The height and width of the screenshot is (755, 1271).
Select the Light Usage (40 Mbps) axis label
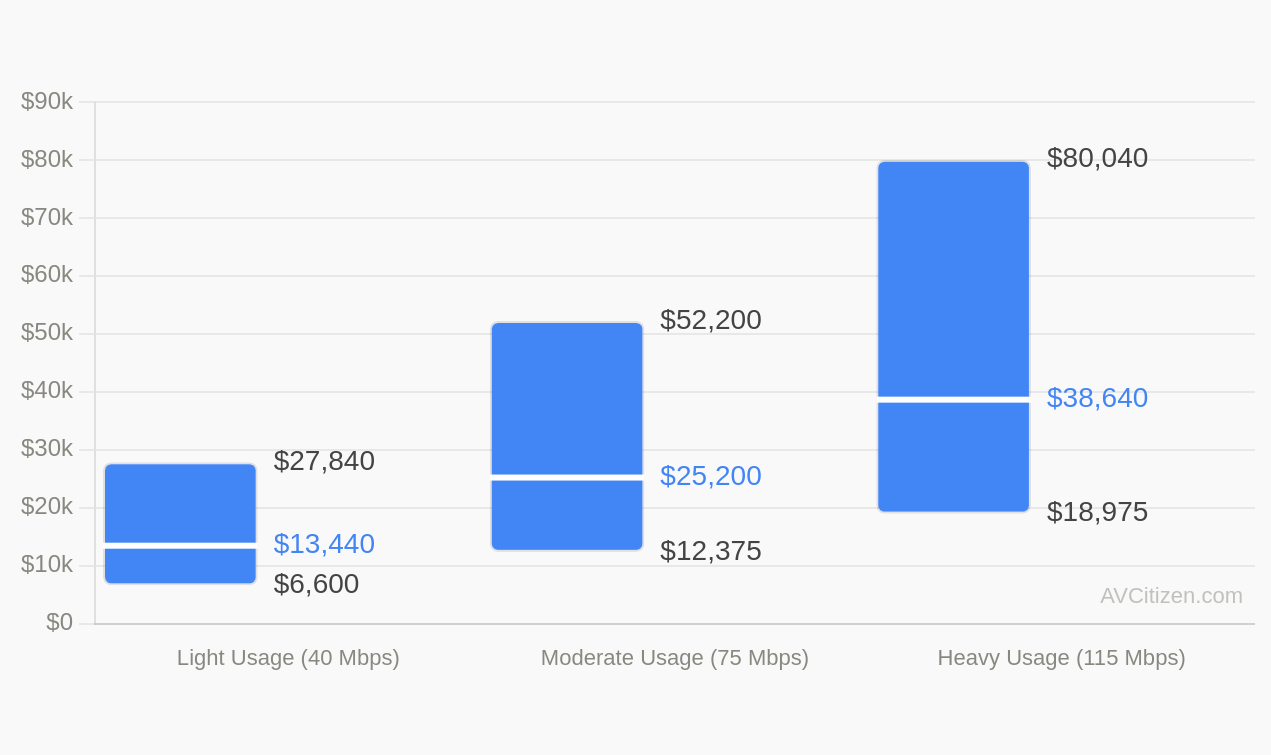[287, 658]
